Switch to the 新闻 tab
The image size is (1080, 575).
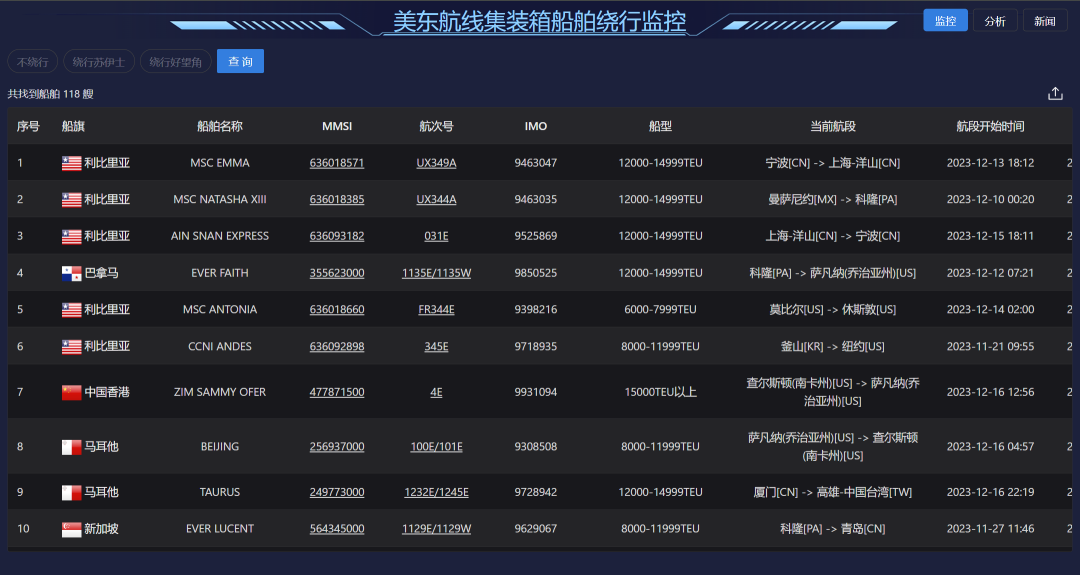coord(1044,21)
